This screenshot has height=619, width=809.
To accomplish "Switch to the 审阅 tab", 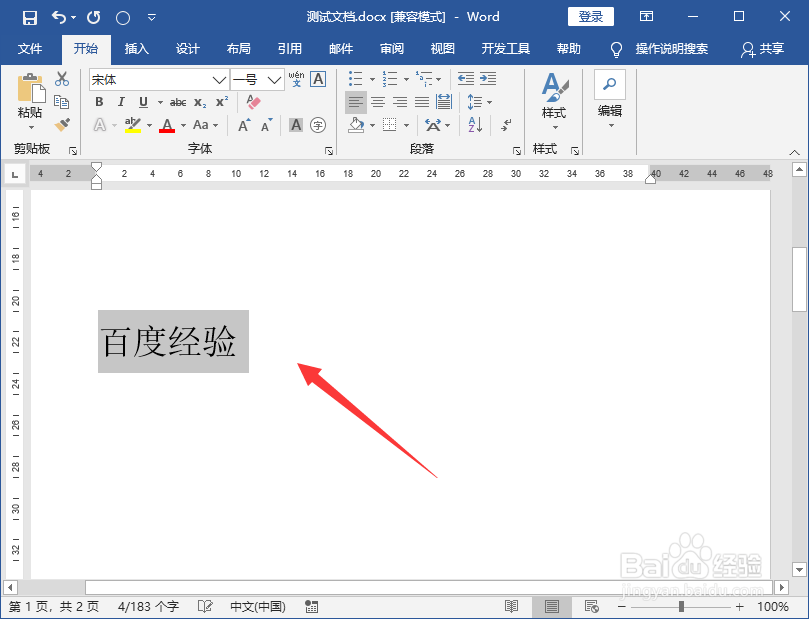I will pyautogui.click(x=392, y=49).
